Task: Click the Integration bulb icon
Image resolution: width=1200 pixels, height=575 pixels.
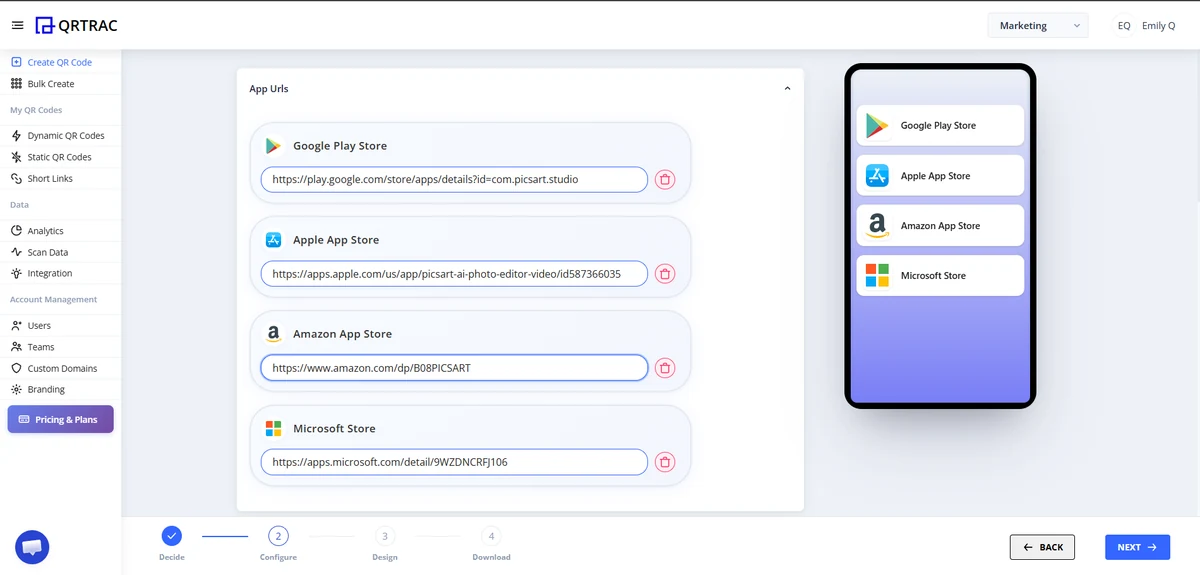Action: click(x=16, y=273)
